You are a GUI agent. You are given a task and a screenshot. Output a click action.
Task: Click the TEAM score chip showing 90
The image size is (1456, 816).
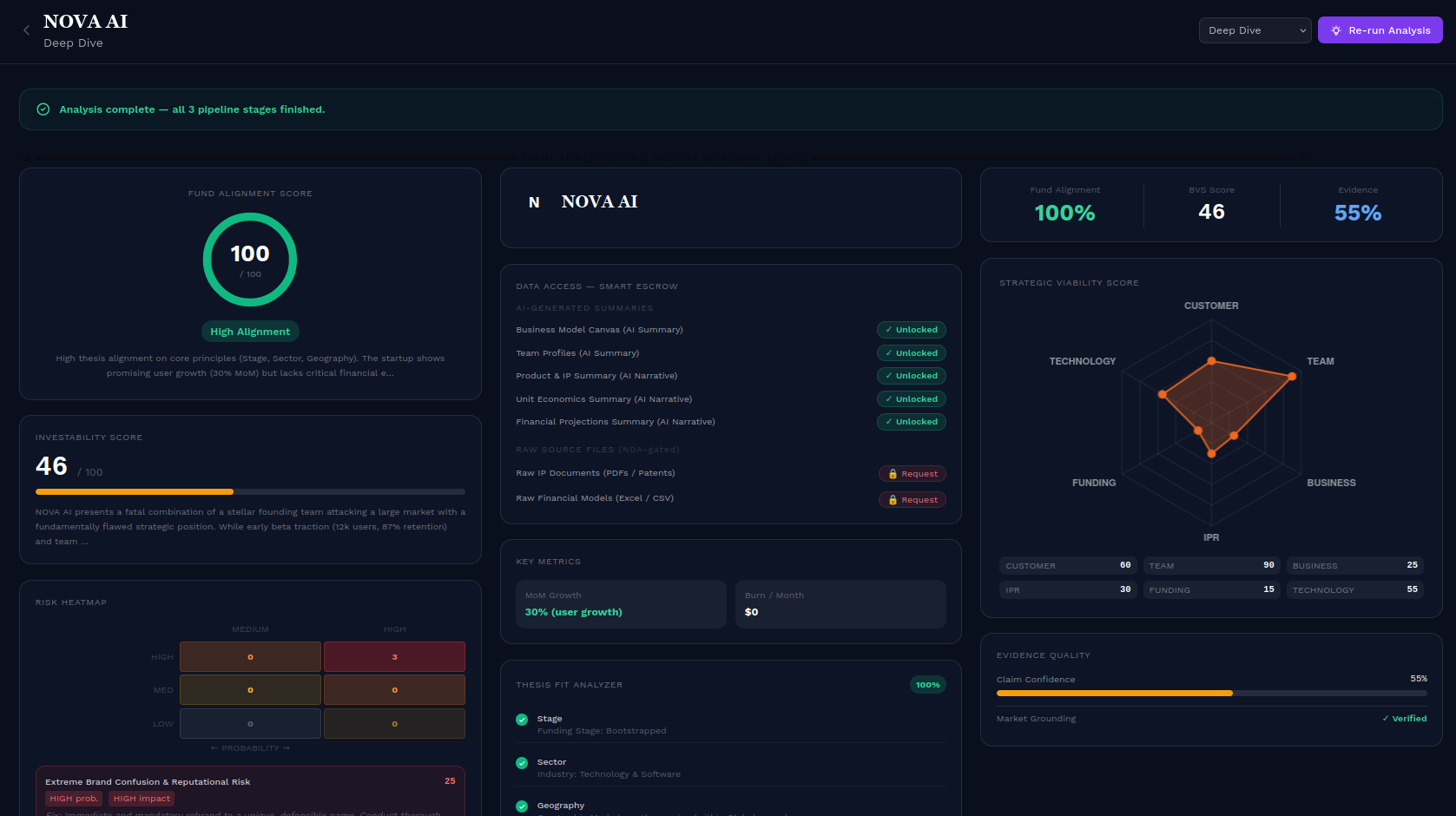pyautogui.click(x=1211, y=565)
